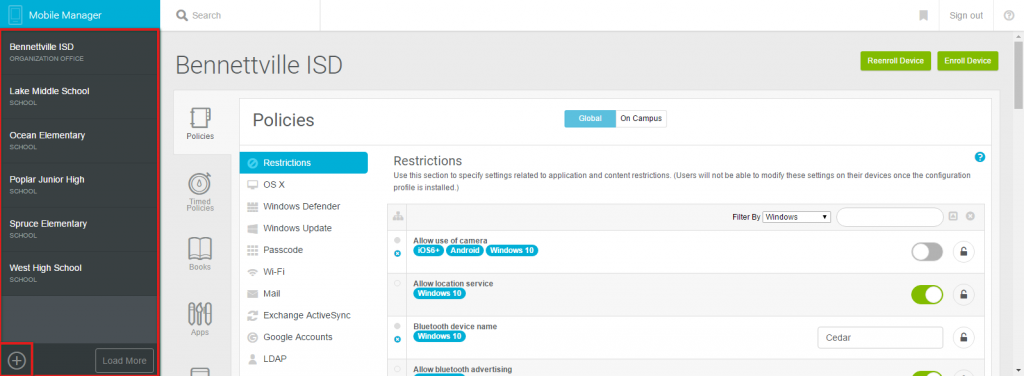Select radio circle in Allow location service row
The width and height of the screenshot is (1024, 376).
[398, 283]
